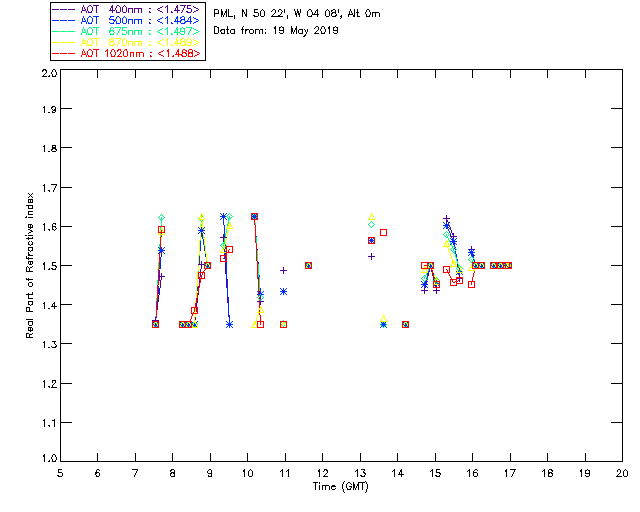Viewport: 640px width, 512px height.
Task: Click the y-axis tick label 2.0
Action: tap(49, 73)
